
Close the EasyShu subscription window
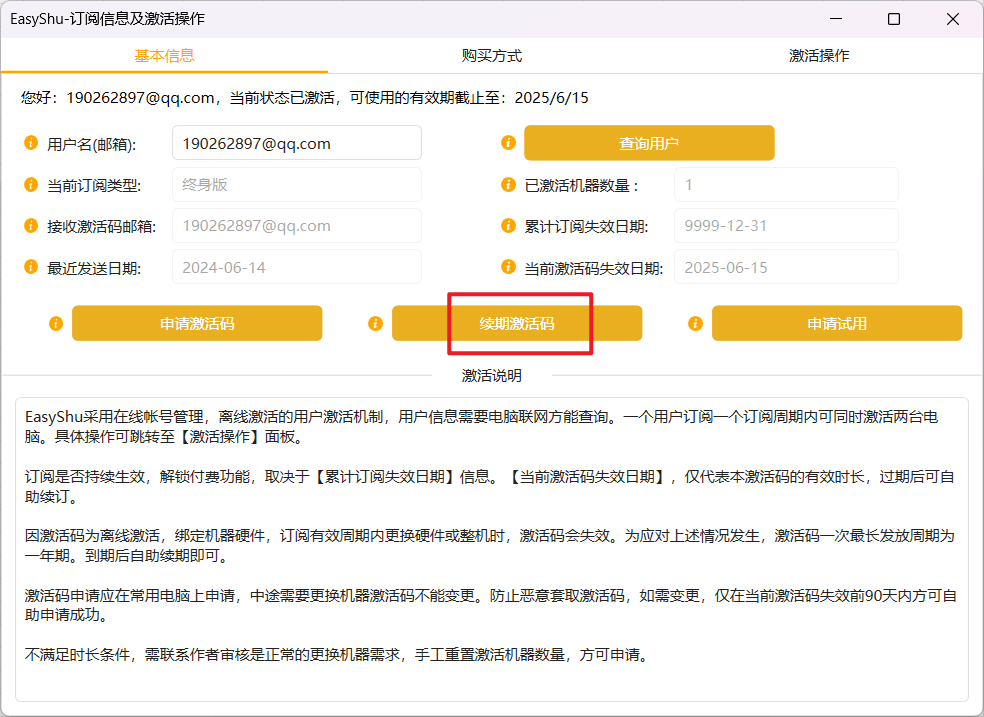pos(953,19)
